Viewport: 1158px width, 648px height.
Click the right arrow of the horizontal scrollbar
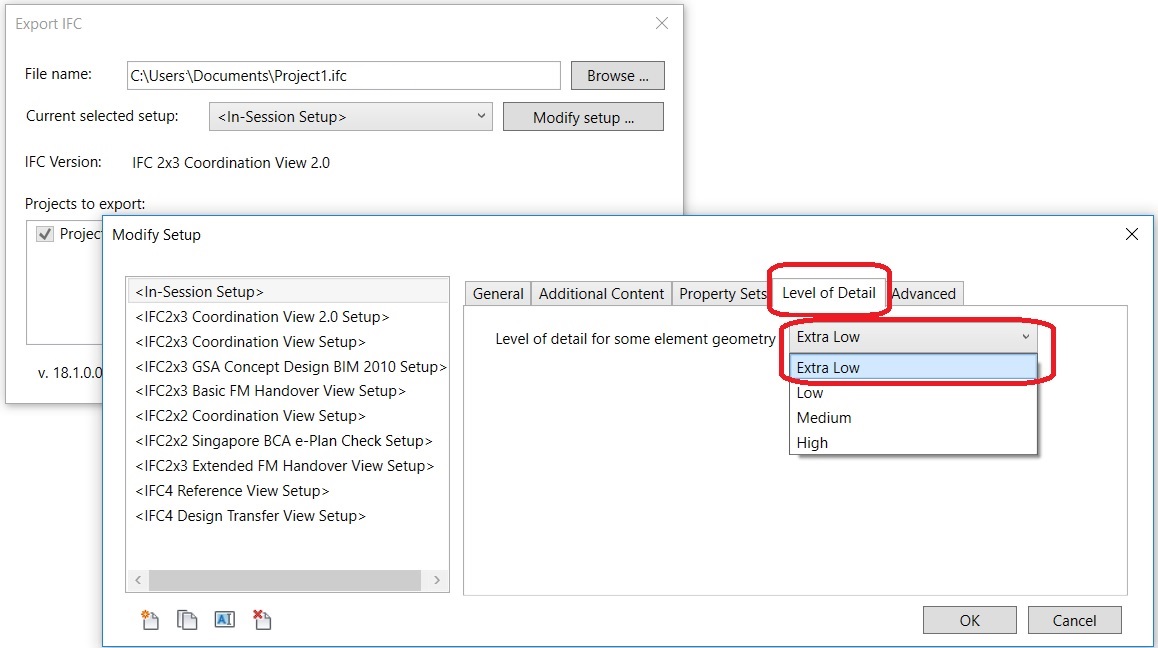pyautogui.click(x=438, y=580)
